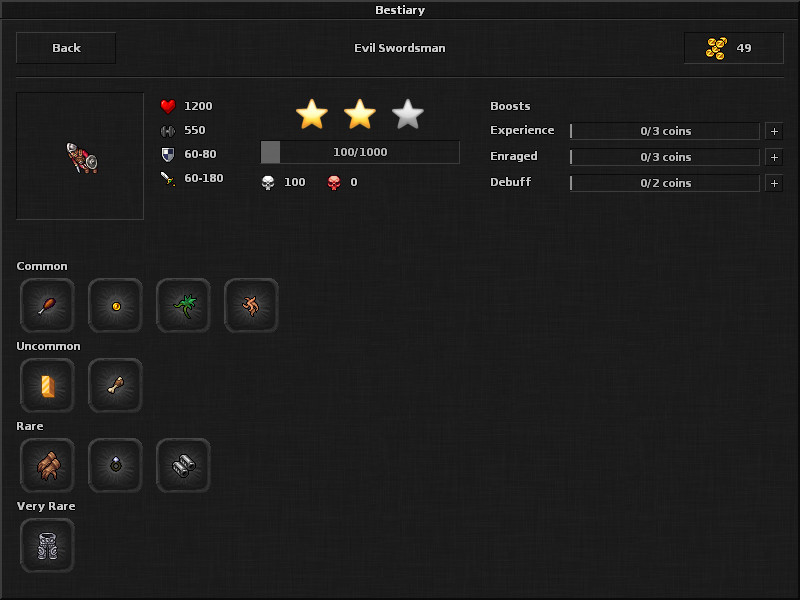This screenshot has height=600, width=800.
Task: Select the Evil Swordsman title text
Action: click(399, 48)
